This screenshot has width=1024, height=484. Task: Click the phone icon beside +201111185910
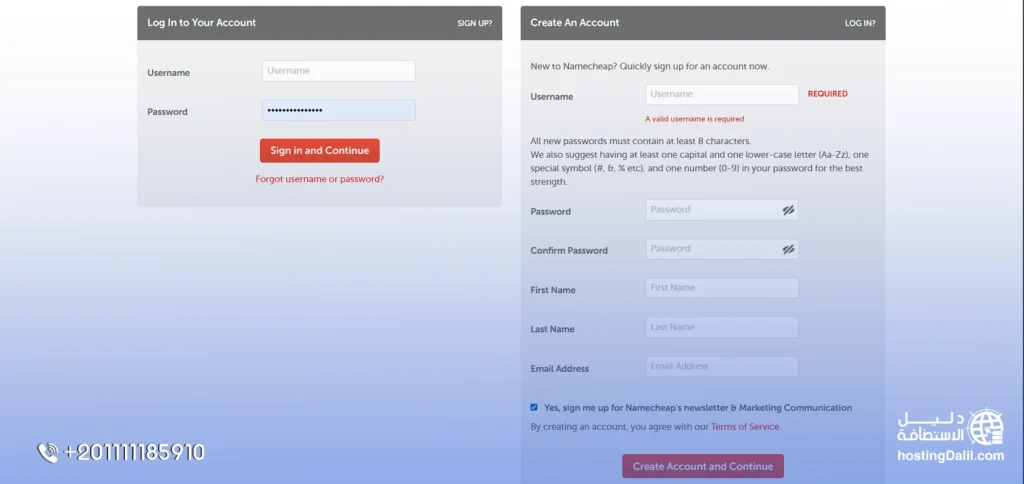tap(48, 453)
